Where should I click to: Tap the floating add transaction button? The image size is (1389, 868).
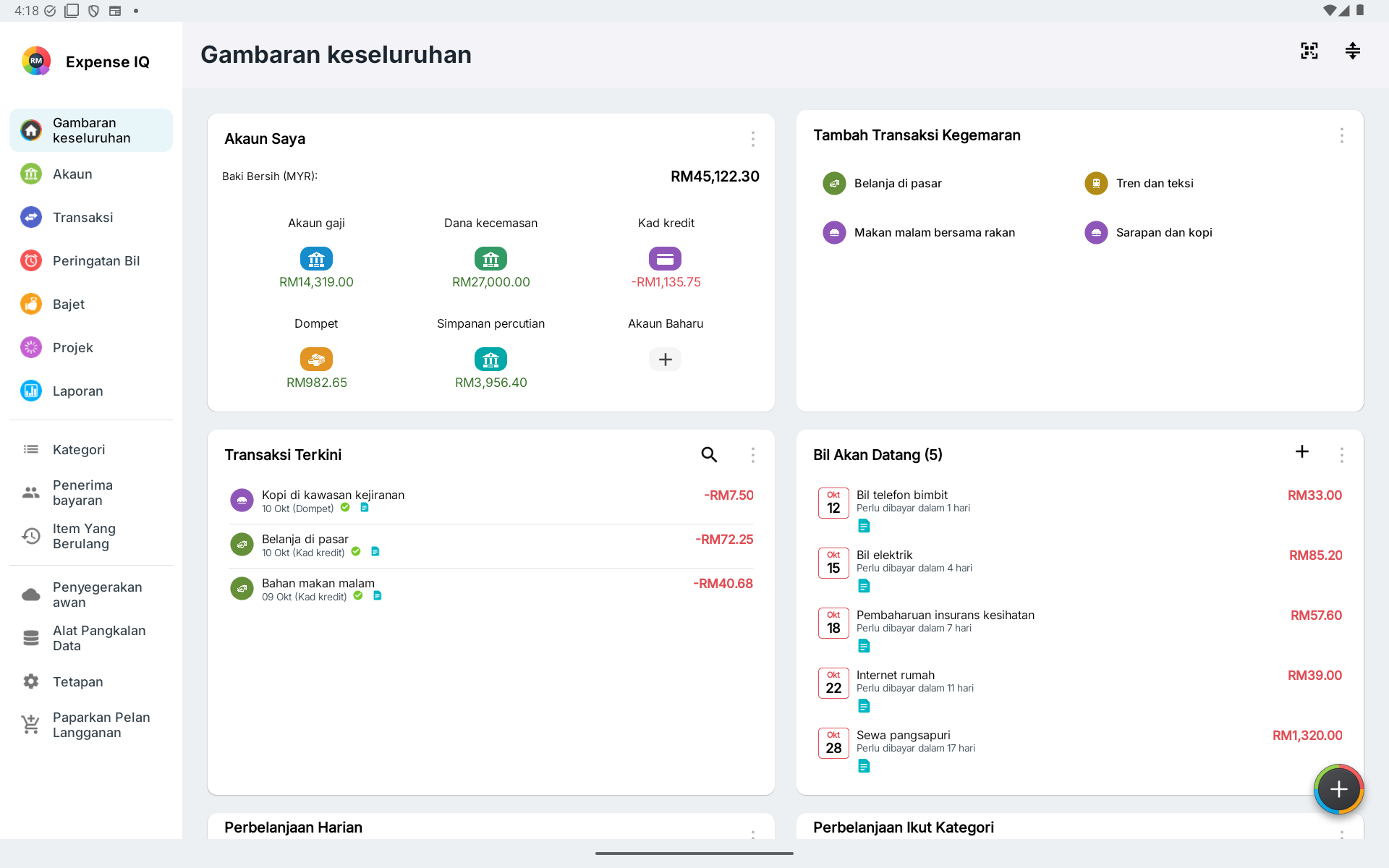pos(1338,789)
